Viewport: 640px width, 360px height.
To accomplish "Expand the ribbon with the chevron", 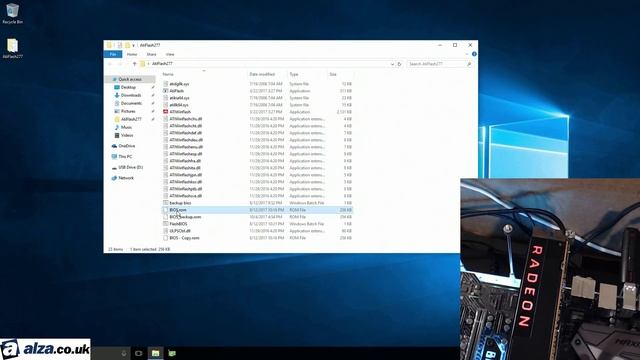I will (x=467, y=54).
